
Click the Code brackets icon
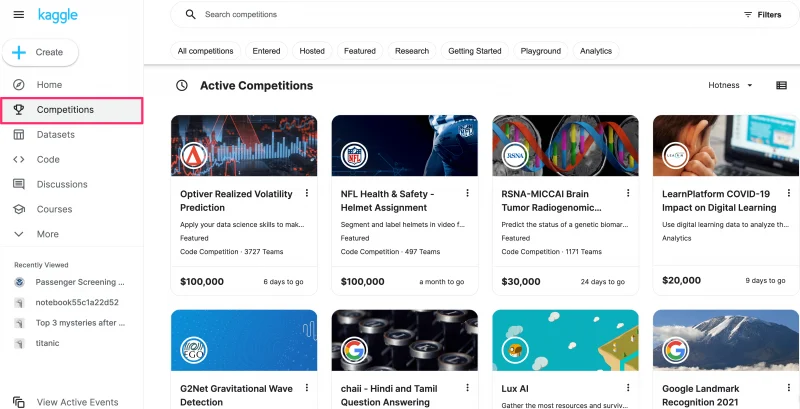click(19, 159)
